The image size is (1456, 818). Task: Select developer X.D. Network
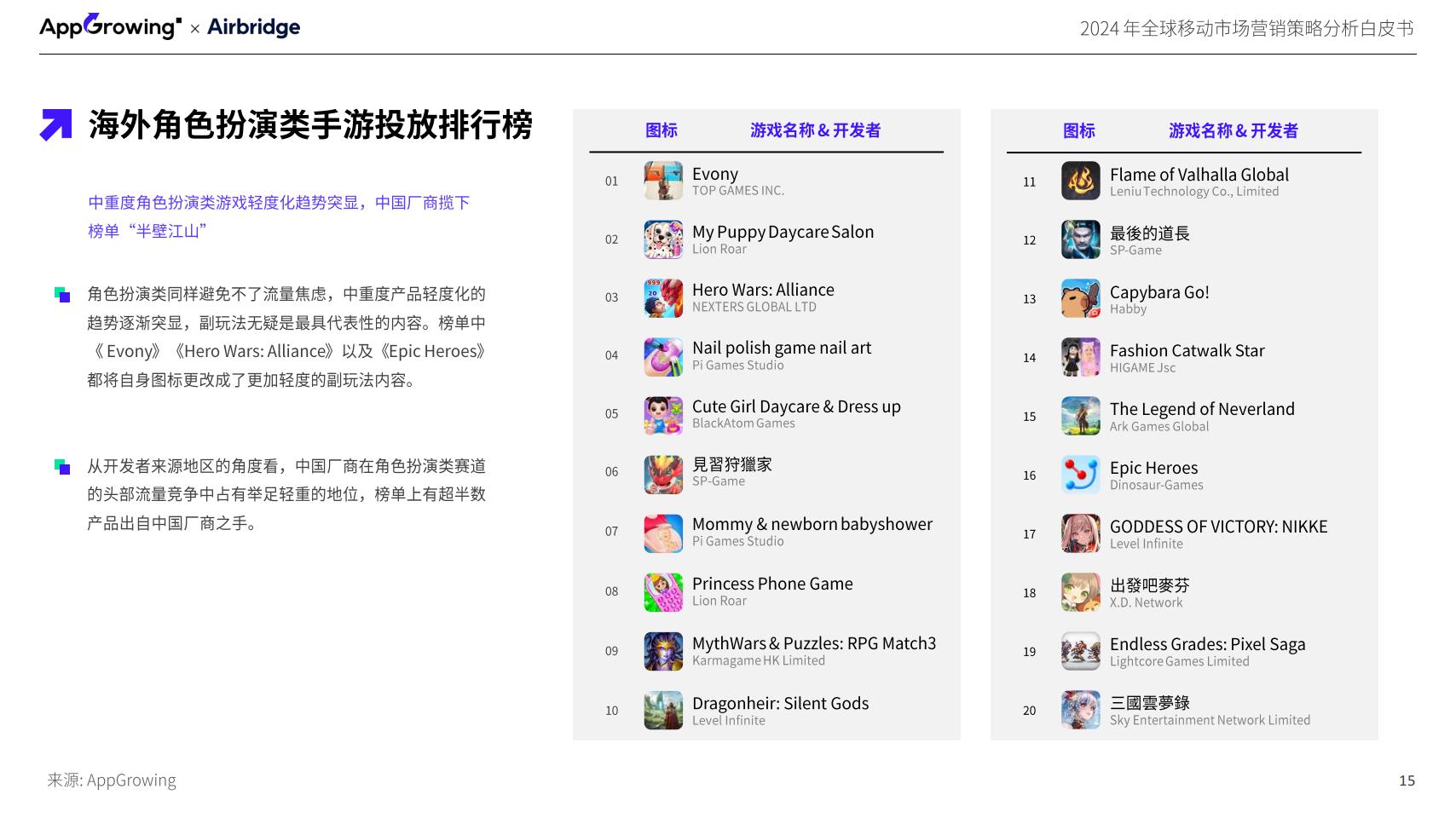click(x=1146, y=602)
